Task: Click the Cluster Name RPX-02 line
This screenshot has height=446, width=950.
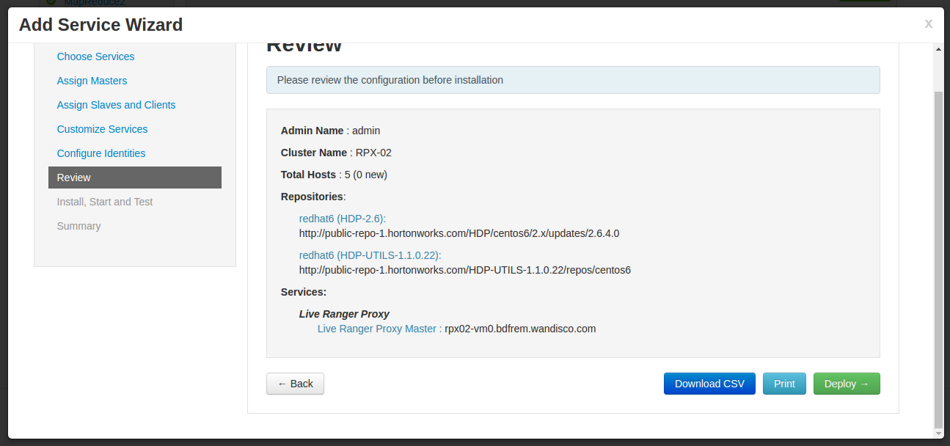Action: [x=336, y=153]
